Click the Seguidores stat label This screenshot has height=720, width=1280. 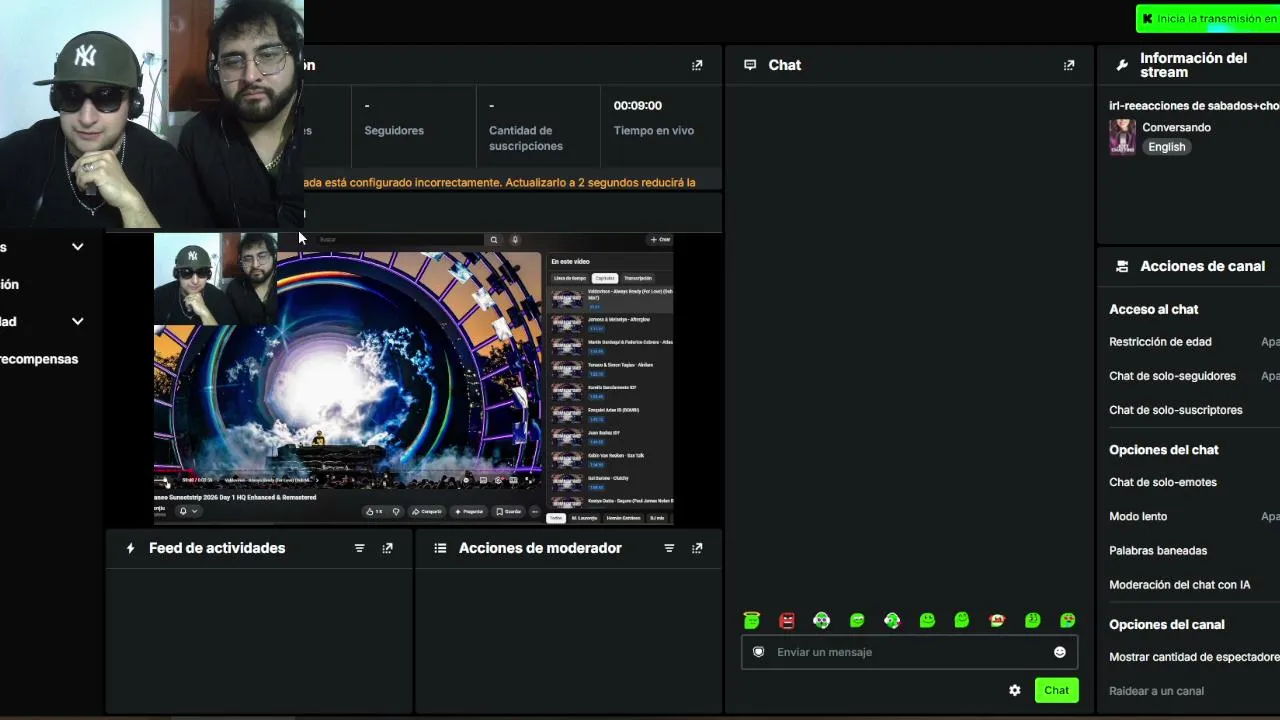click(394, 130)
